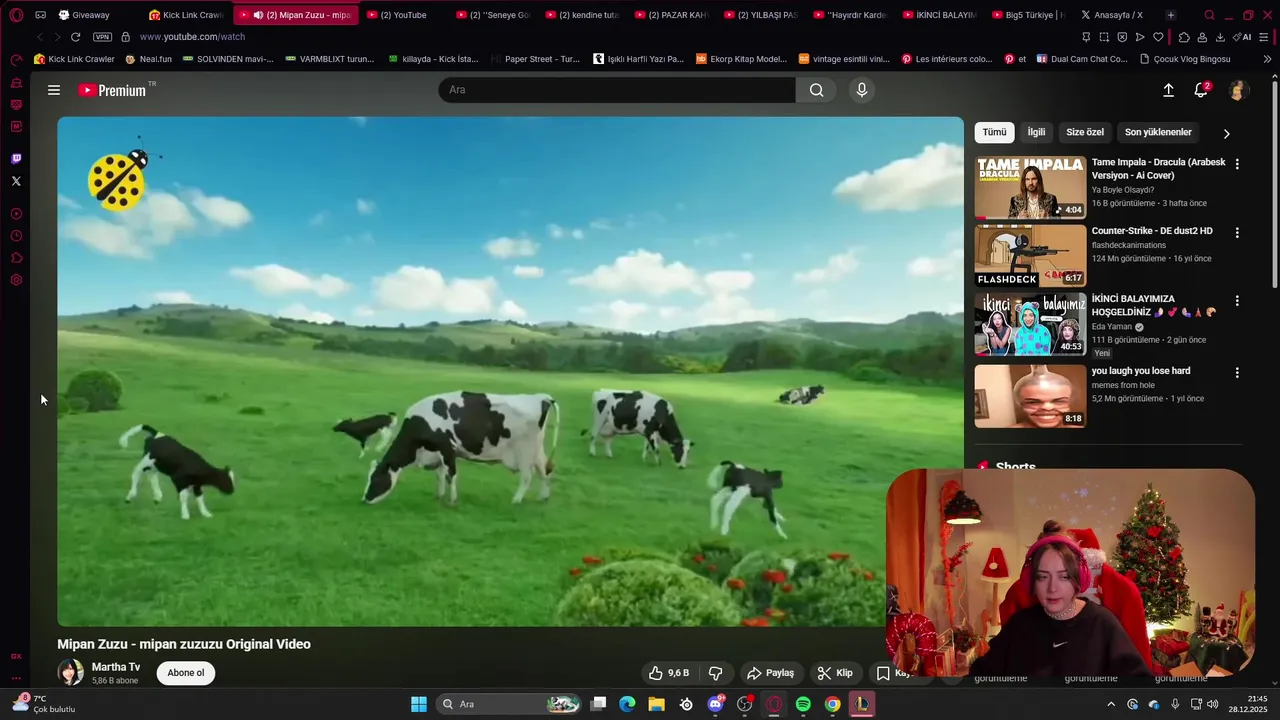
Task: Click the magnifier search button
Action: pyautogui.click(x=817, y=90)
